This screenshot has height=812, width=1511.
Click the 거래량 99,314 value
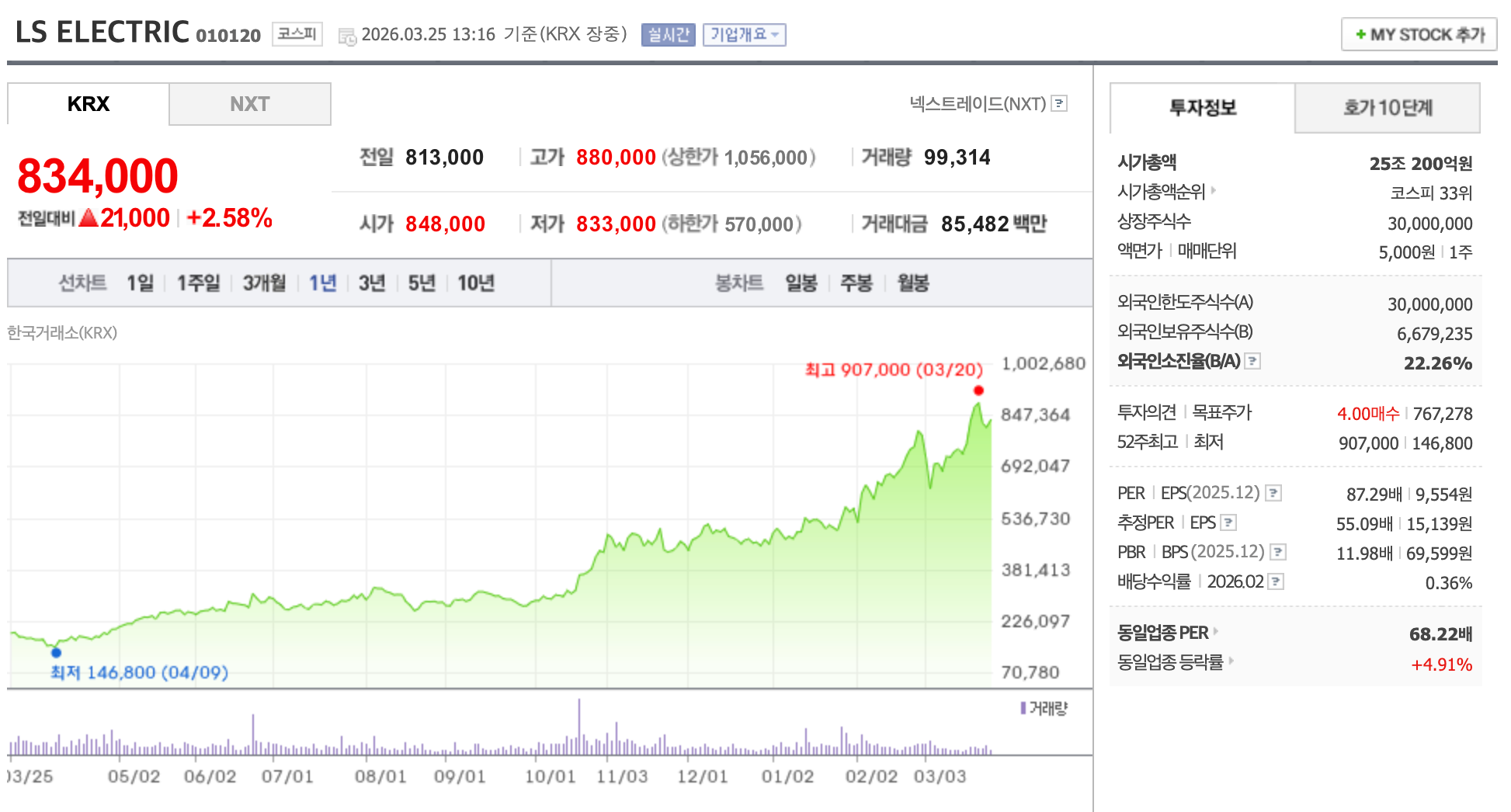(x=957, y=158)
